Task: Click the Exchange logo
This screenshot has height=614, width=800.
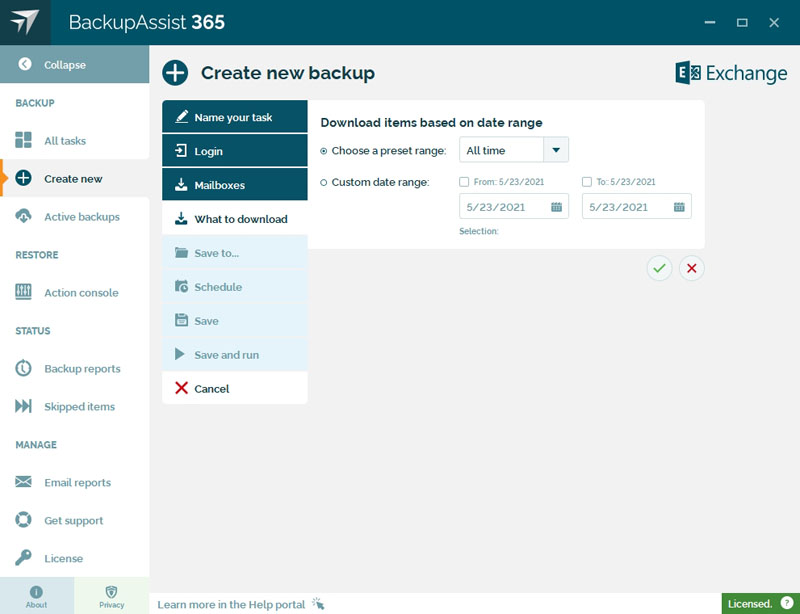Action: point(731,73)
